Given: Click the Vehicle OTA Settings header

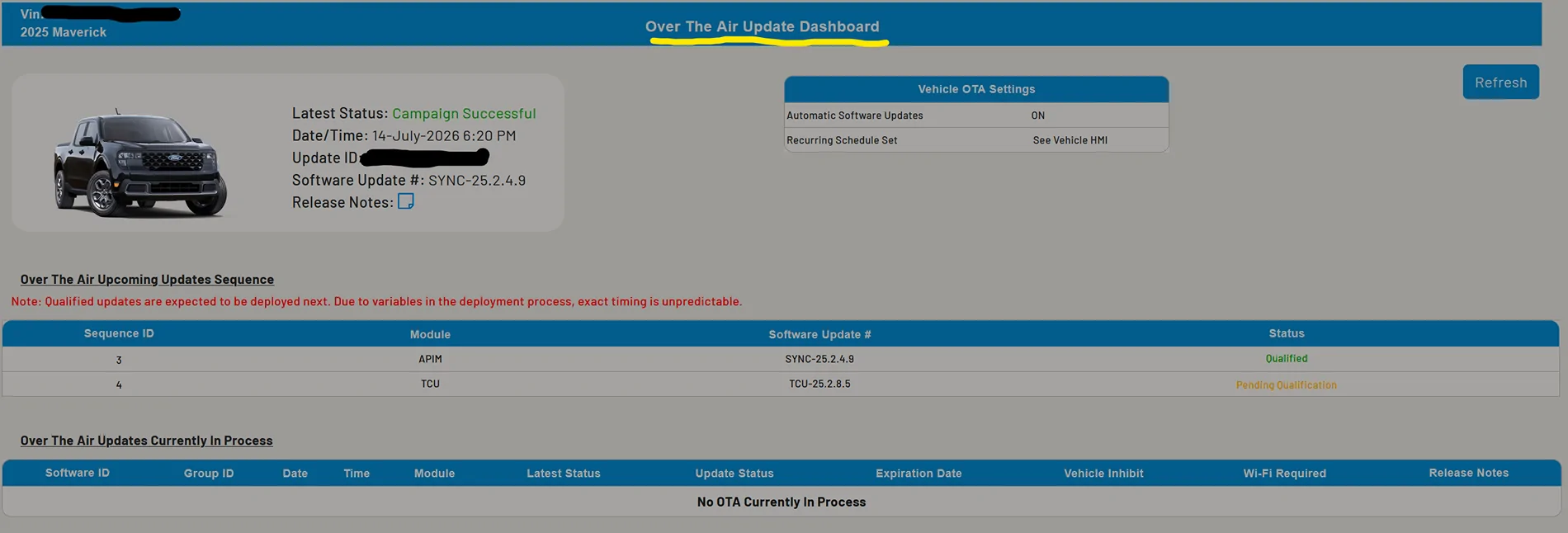Looking at the screenshot, I should [976, 89].
